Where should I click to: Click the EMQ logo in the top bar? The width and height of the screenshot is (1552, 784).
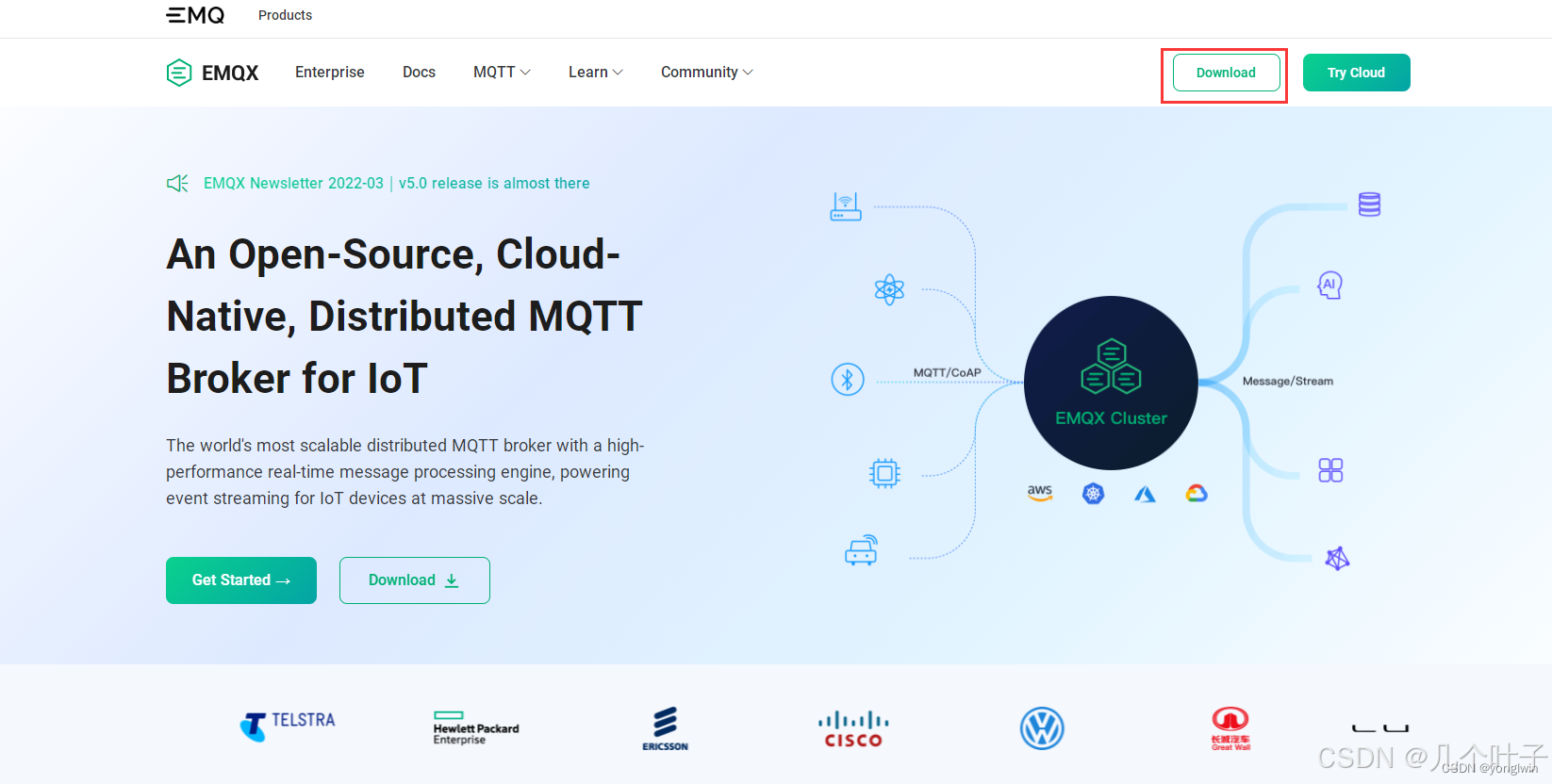pos(195,15)
